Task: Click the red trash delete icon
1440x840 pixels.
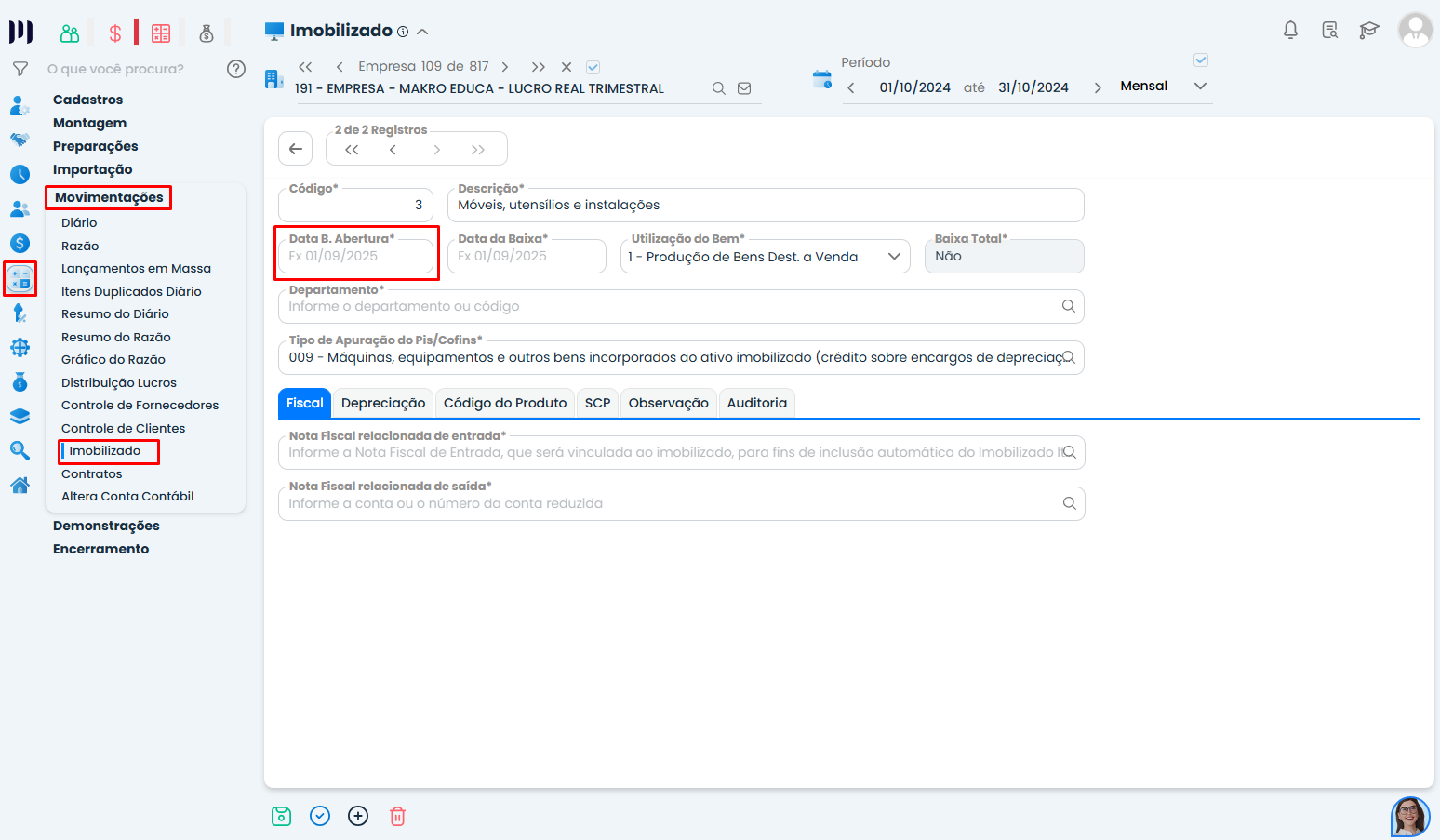Action: tap(397, 816)
